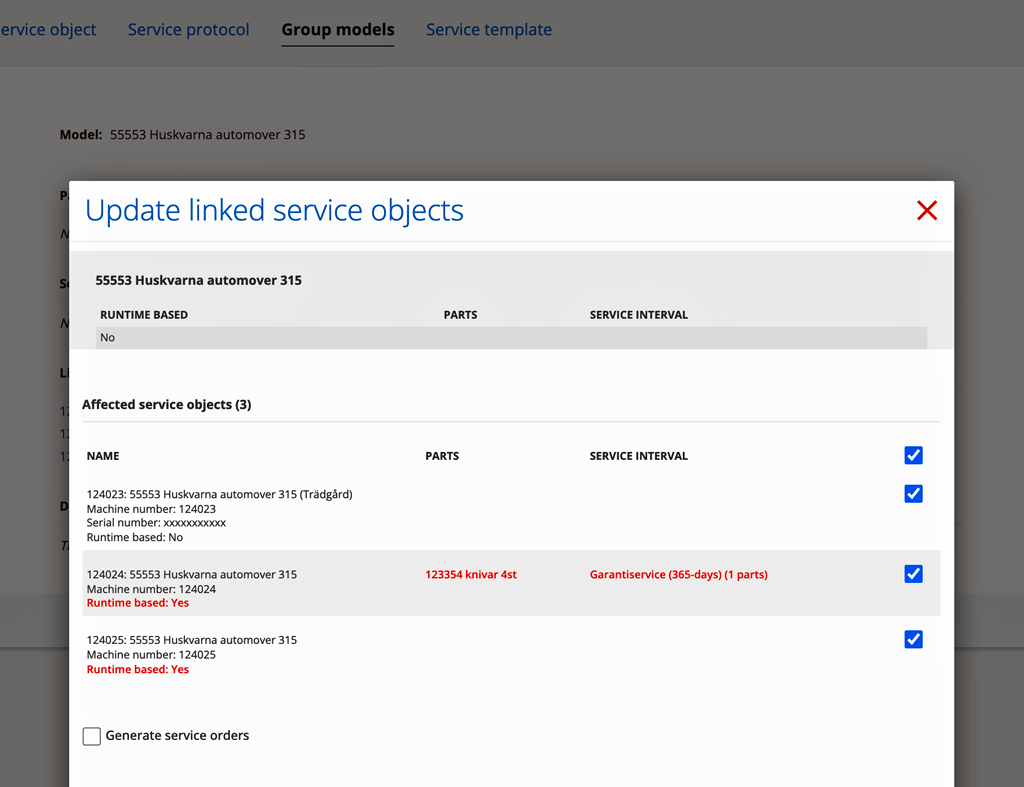Click the Service Interval column header in affected list
Image resolution: width=1024 pixels, height=787 pixels.
coord(639,456)
